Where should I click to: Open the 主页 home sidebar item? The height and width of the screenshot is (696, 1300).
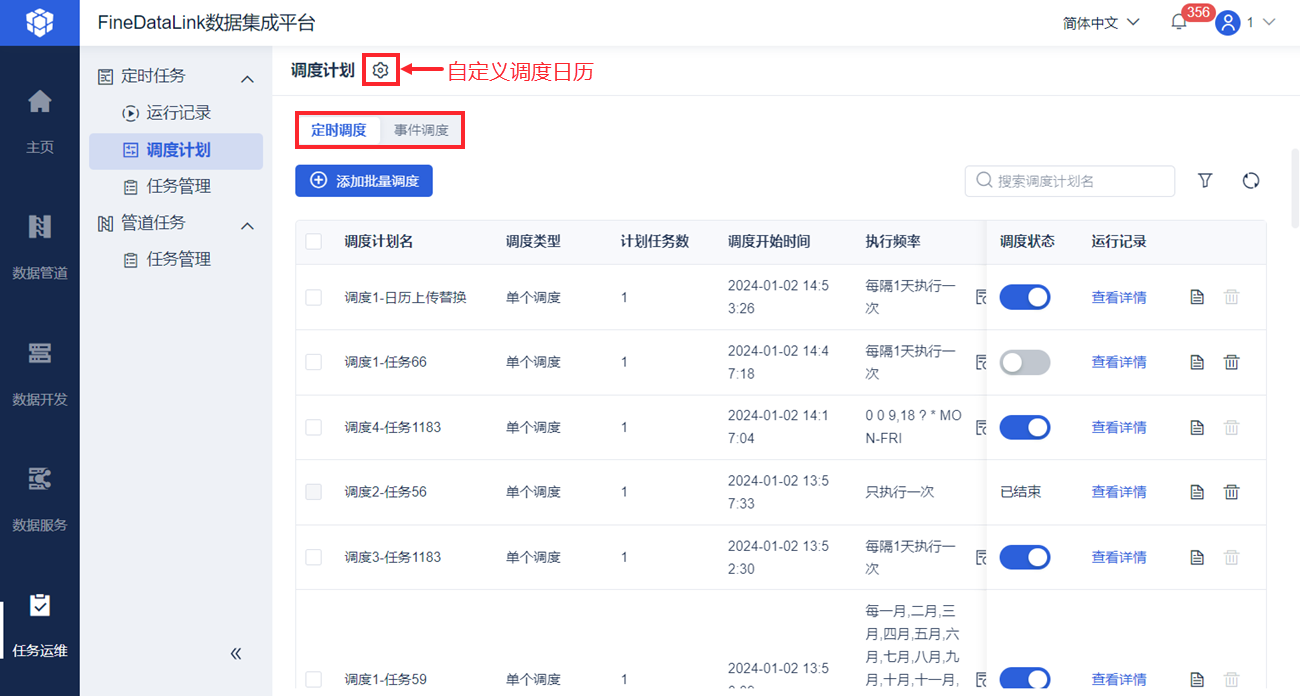click(40, 121)
